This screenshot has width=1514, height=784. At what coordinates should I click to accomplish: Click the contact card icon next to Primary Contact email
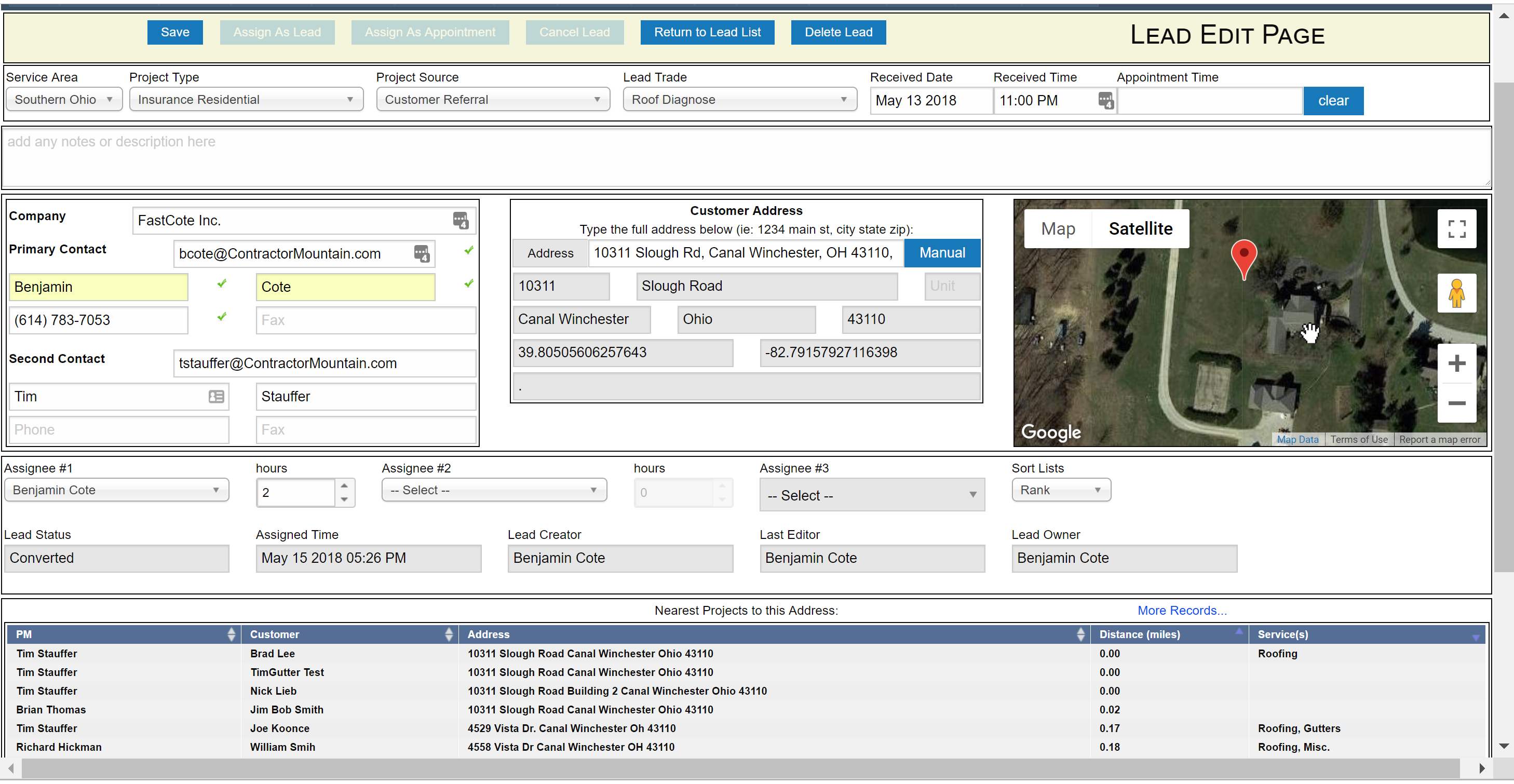pyautogui.click(x=422, y=253)
